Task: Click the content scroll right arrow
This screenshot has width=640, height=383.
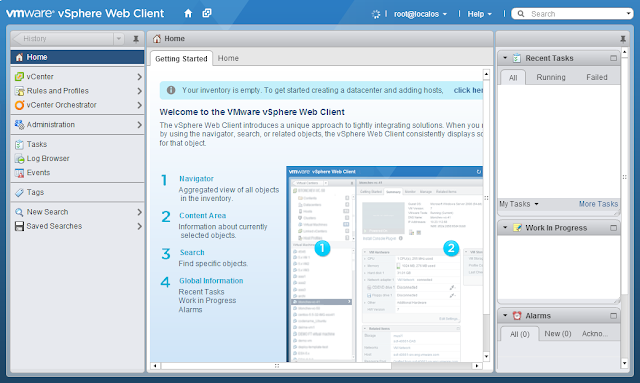Action: [x=477, y=366]
